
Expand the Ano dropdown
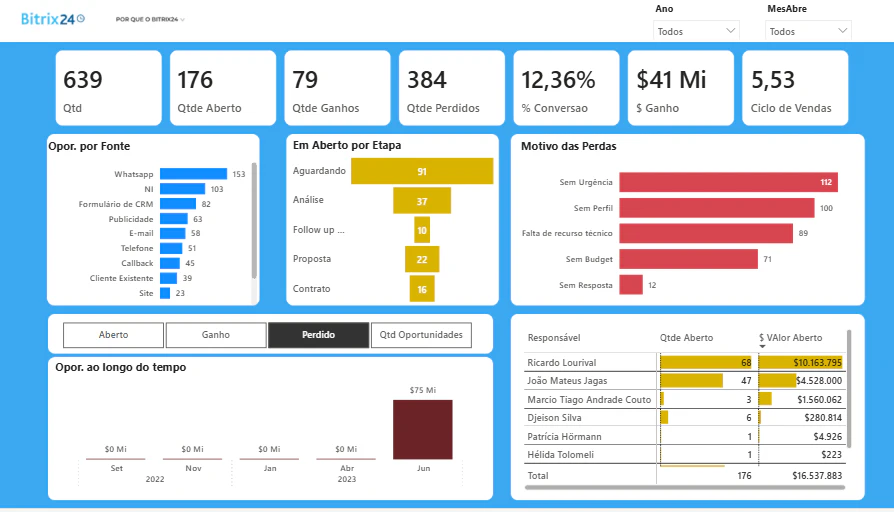[x=696, y=31]
